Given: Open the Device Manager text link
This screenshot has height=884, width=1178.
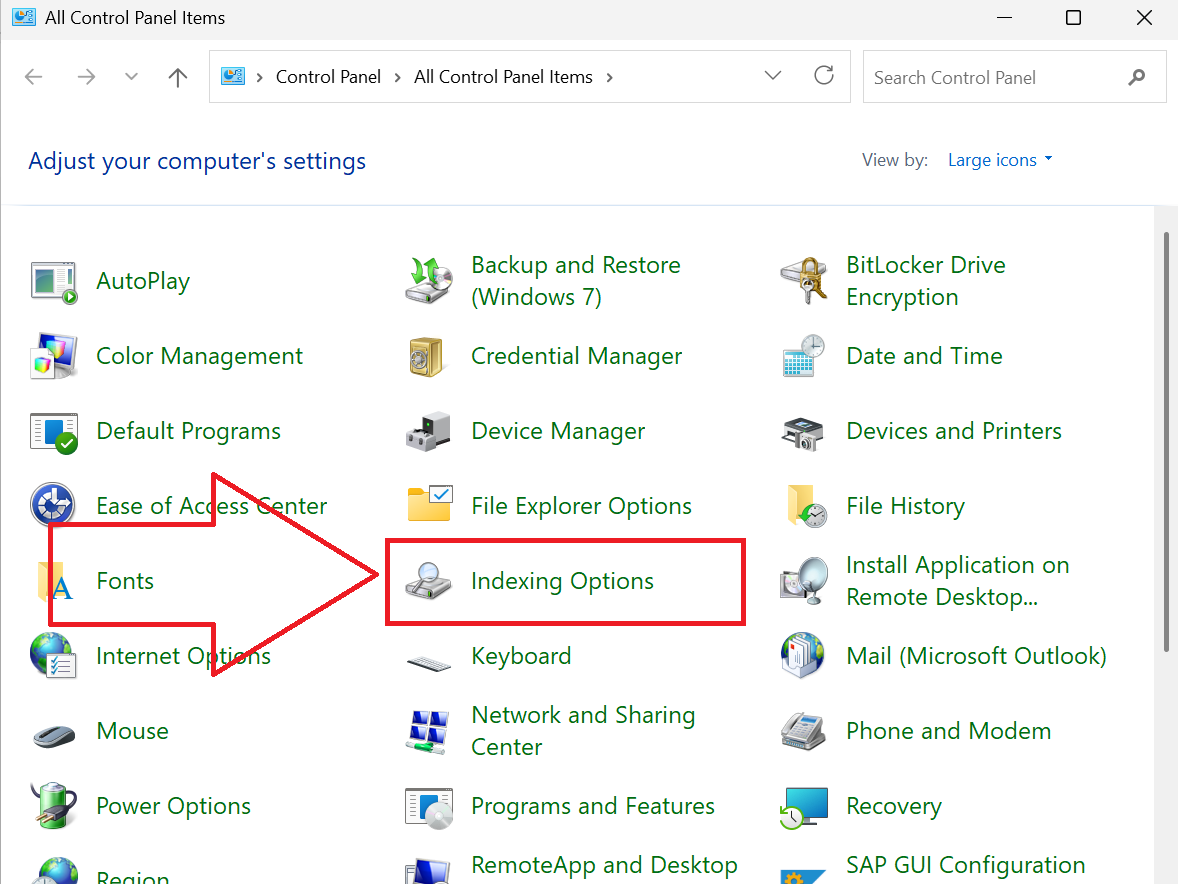Looking at the screenshot, I should coord(557,430).
